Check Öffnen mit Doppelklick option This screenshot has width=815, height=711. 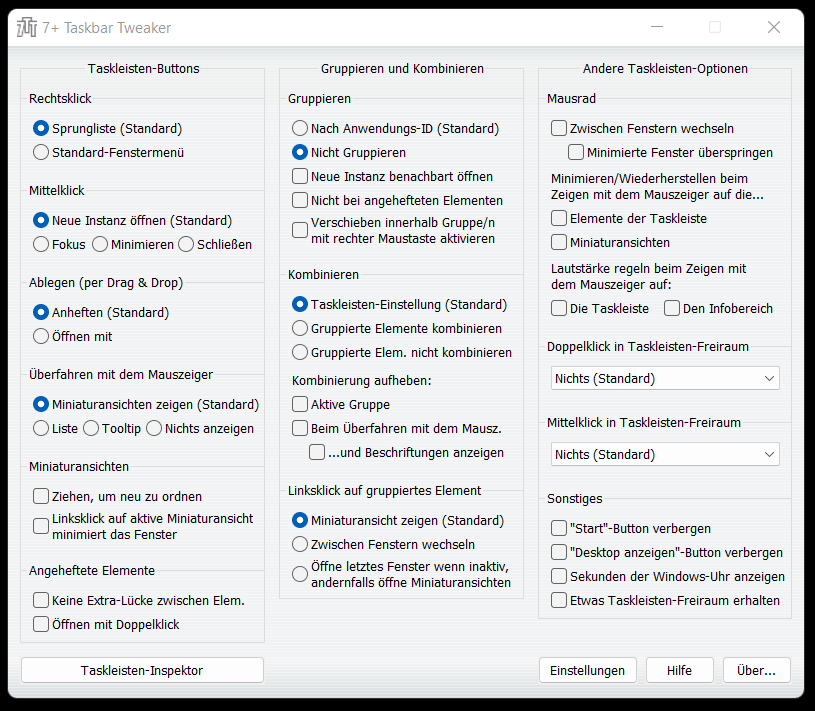click(41, 624)
